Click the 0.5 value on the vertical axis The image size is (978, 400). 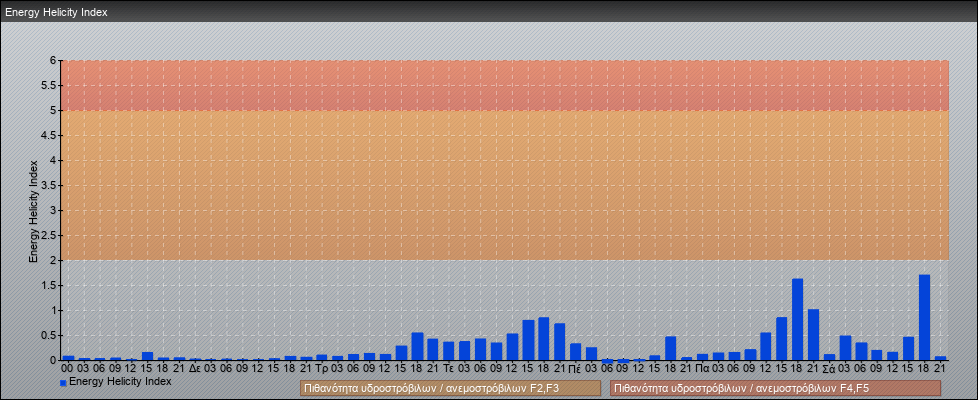[49, 335]
